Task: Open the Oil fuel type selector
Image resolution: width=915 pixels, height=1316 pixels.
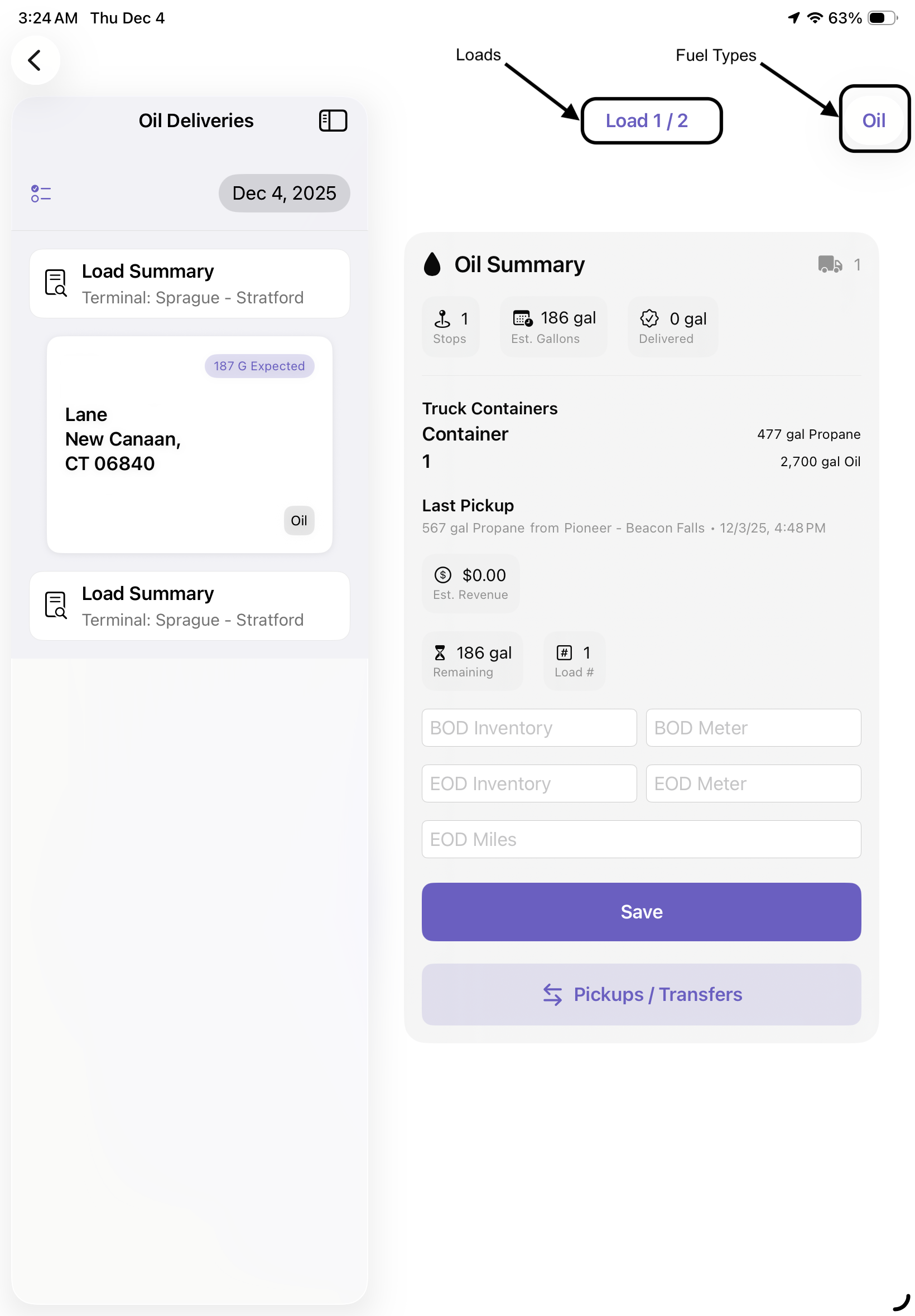Action: click(873, 120)
